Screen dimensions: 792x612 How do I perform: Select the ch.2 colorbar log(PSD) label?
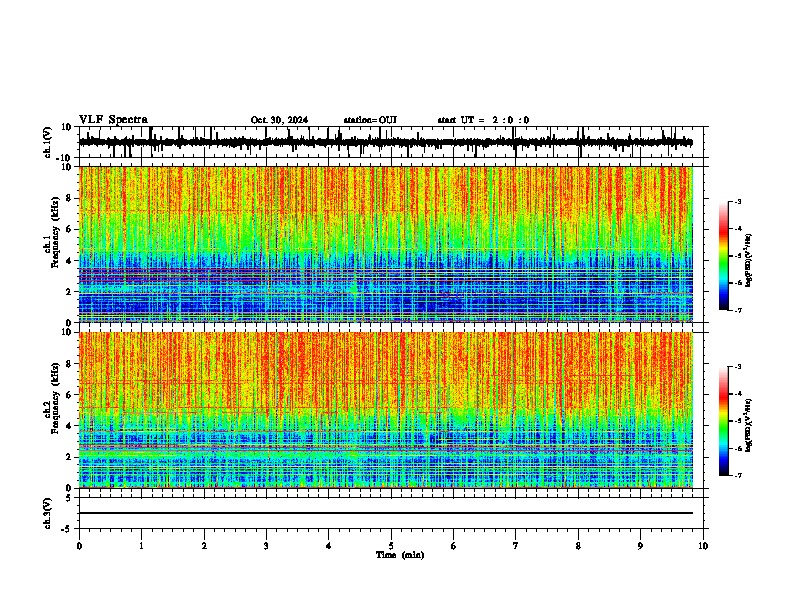click(x=749, y=426)
